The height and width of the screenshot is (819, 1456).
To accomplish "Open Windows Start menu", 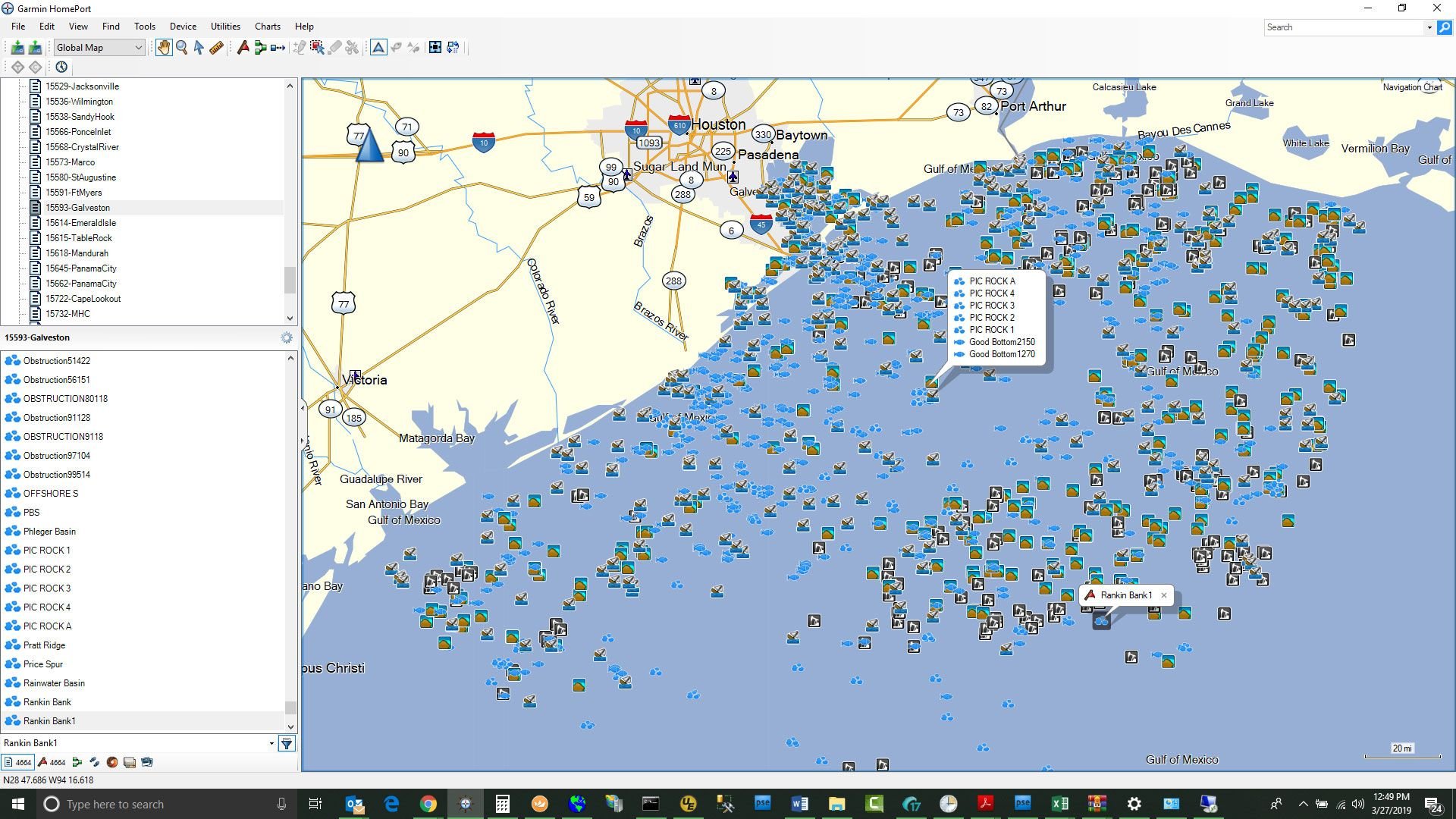I will [x=18, y=804].
